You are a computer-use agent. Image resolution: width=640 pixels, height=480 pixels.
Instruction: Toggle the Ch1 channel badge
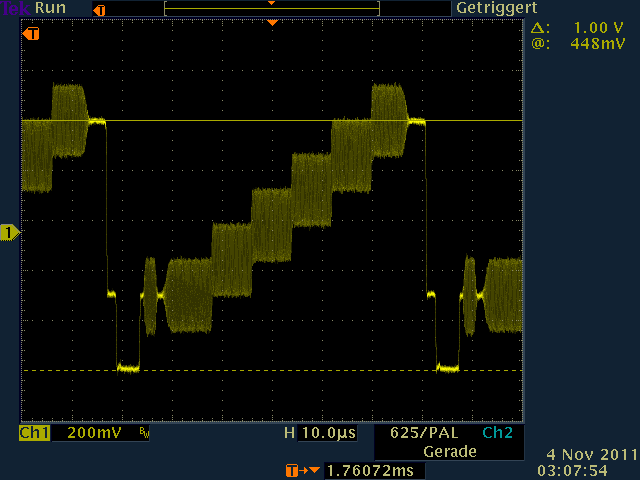(34, 434)
